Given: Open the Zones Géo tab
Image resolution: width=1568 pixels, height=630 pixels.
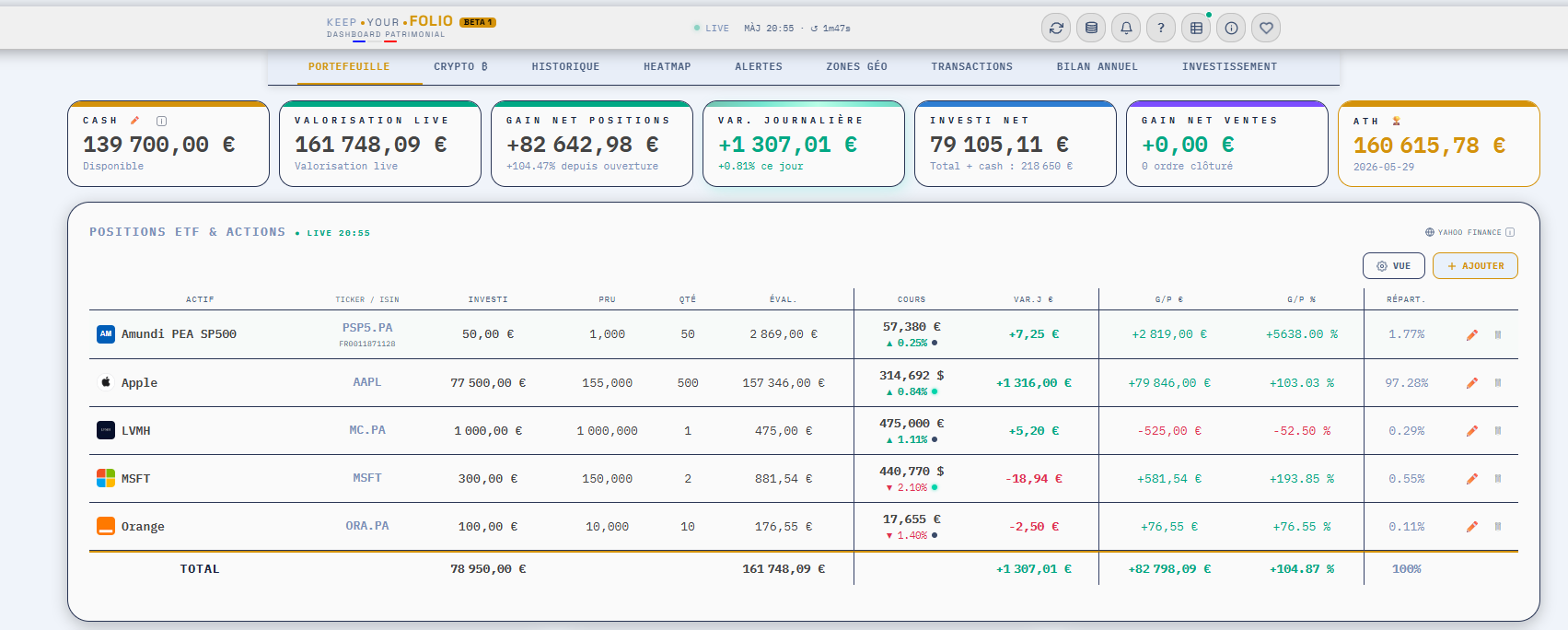Looking at the screenshot, I should tap(857, 67).
